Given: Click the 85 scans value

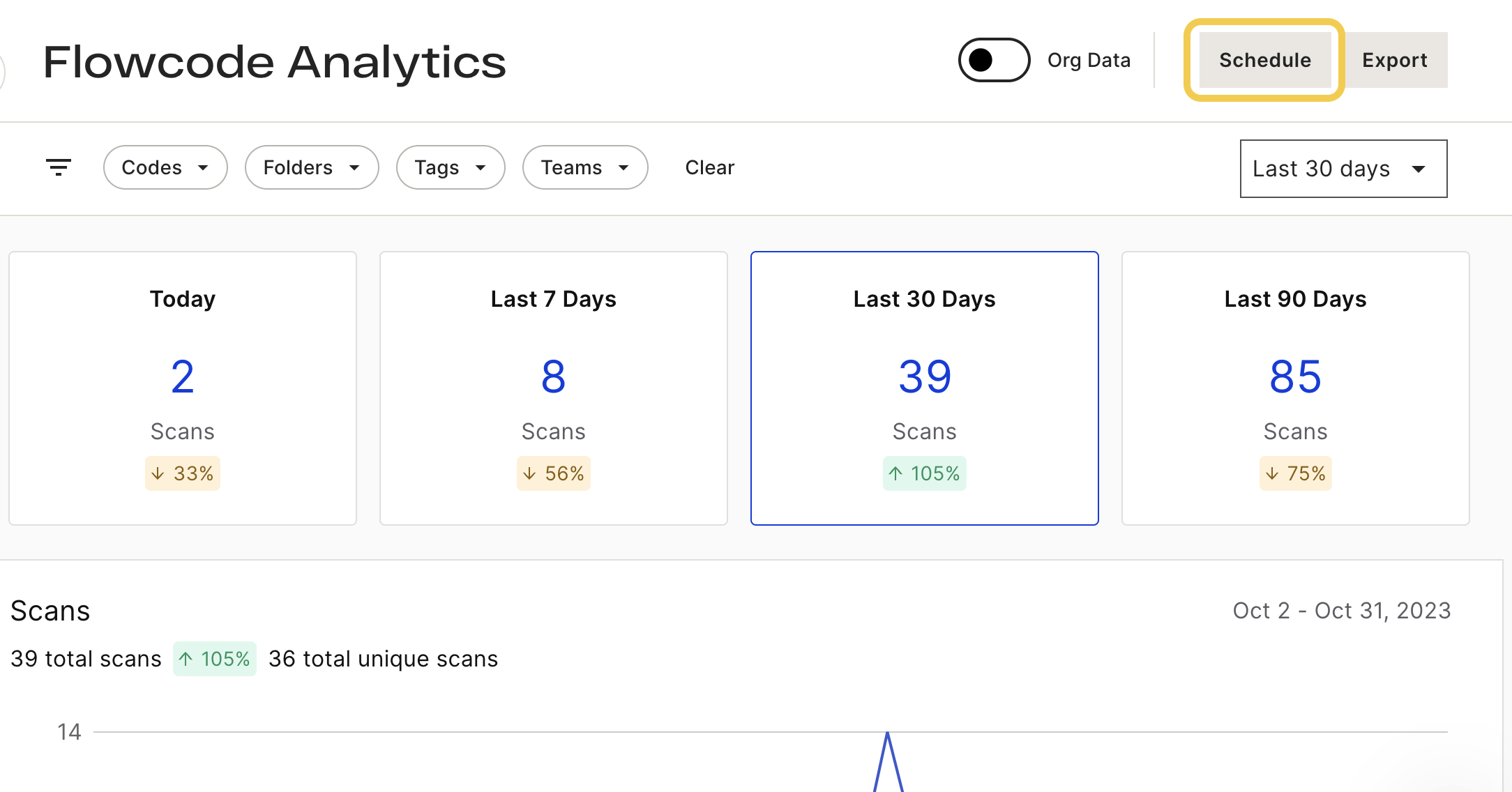Looking at the screenshot, I should pos(1296,377).
